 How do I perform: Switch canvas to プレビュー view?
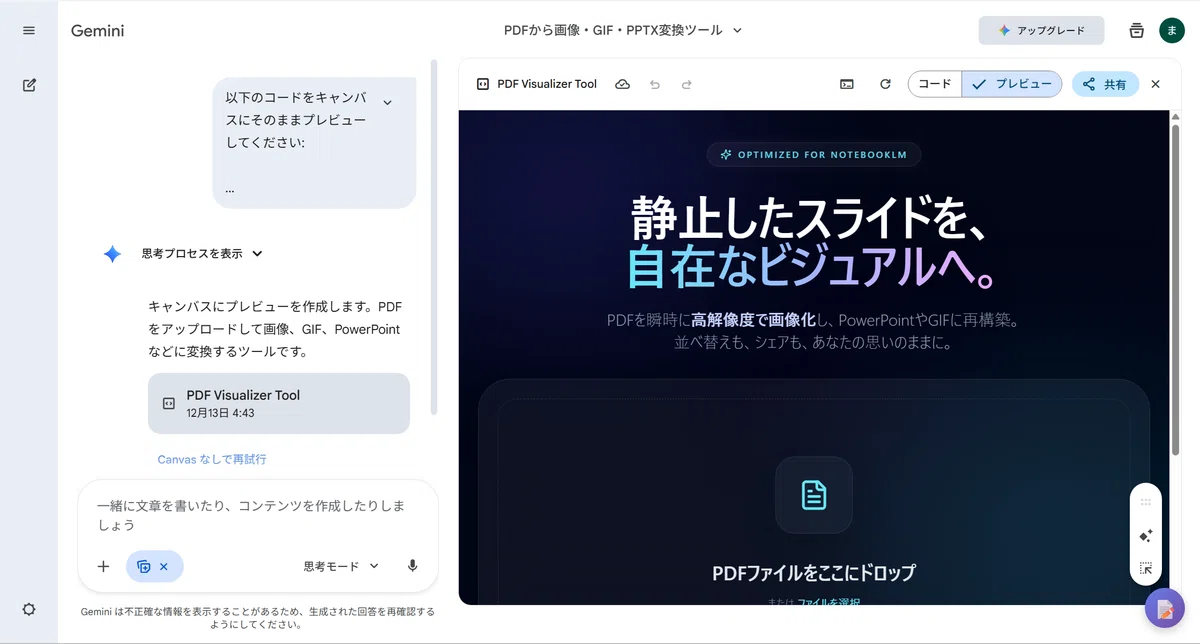coord(1012,84)
